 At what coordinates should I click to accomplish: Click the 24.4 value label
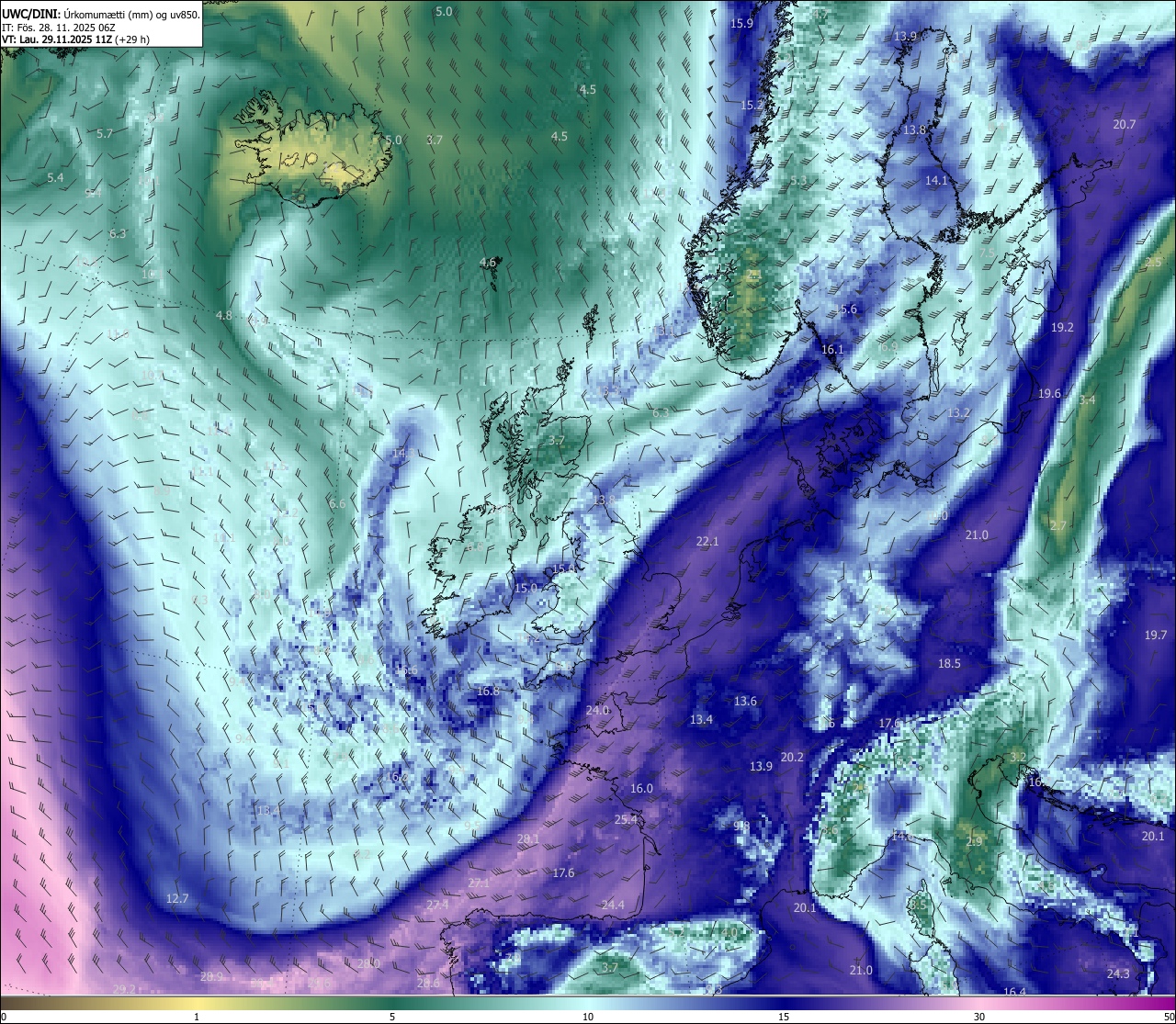[x=613, y=905]
